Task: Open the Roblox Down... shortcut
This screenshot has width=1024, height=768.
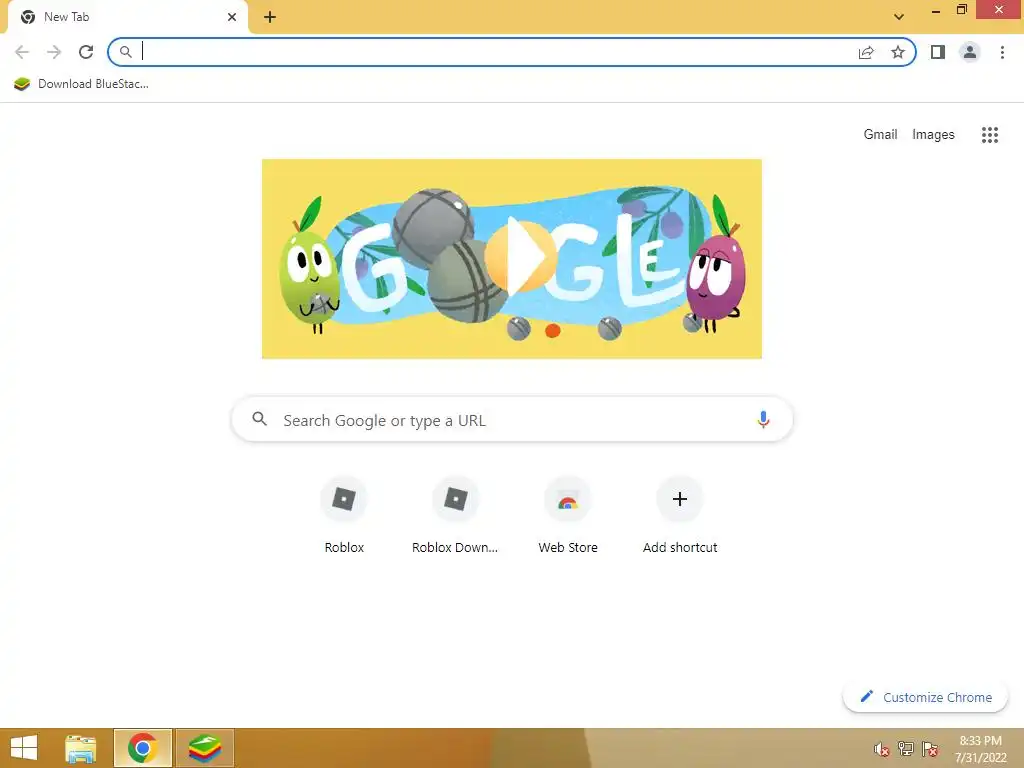Action: point(455,516)
